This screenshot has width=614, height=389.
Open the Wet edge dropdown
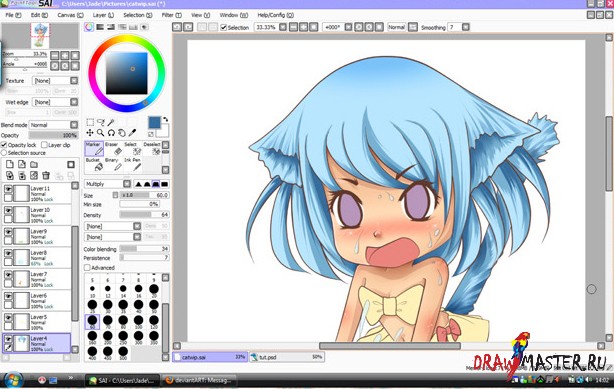[74, 102]
